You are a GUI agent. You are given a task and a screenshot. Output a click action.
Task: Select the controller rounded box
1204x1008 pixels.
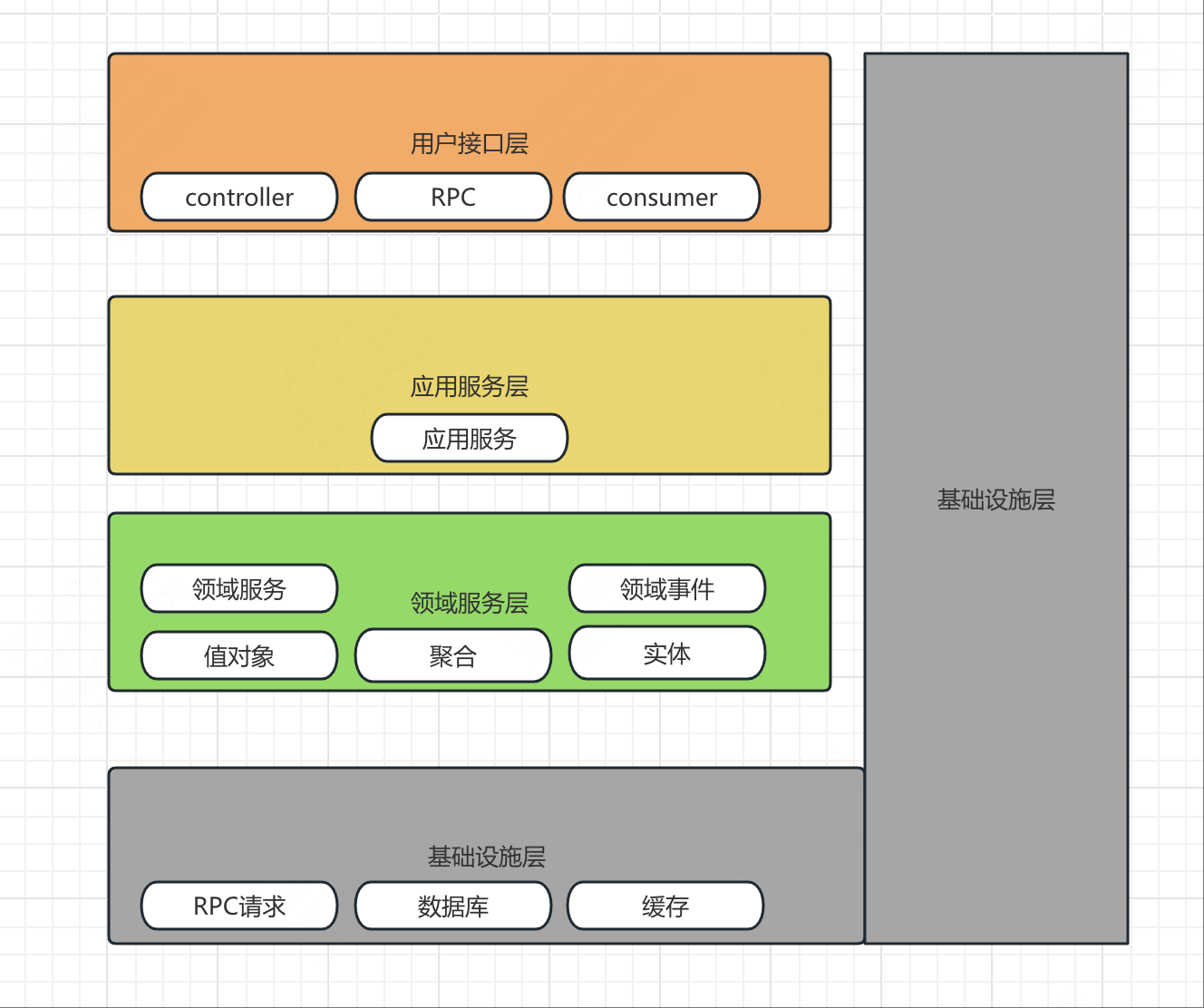[239, 197]
